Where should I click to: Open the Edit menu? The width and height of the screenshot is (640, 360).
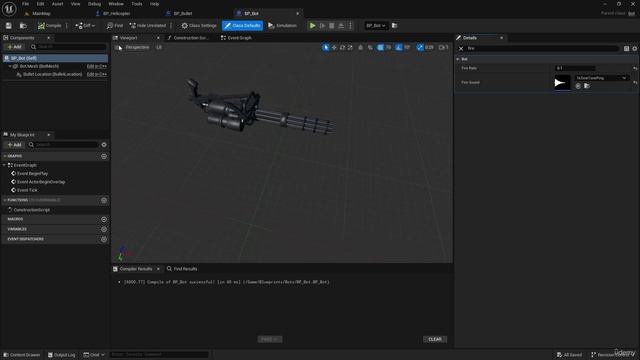pyautogui.click(x=40, y=4)
